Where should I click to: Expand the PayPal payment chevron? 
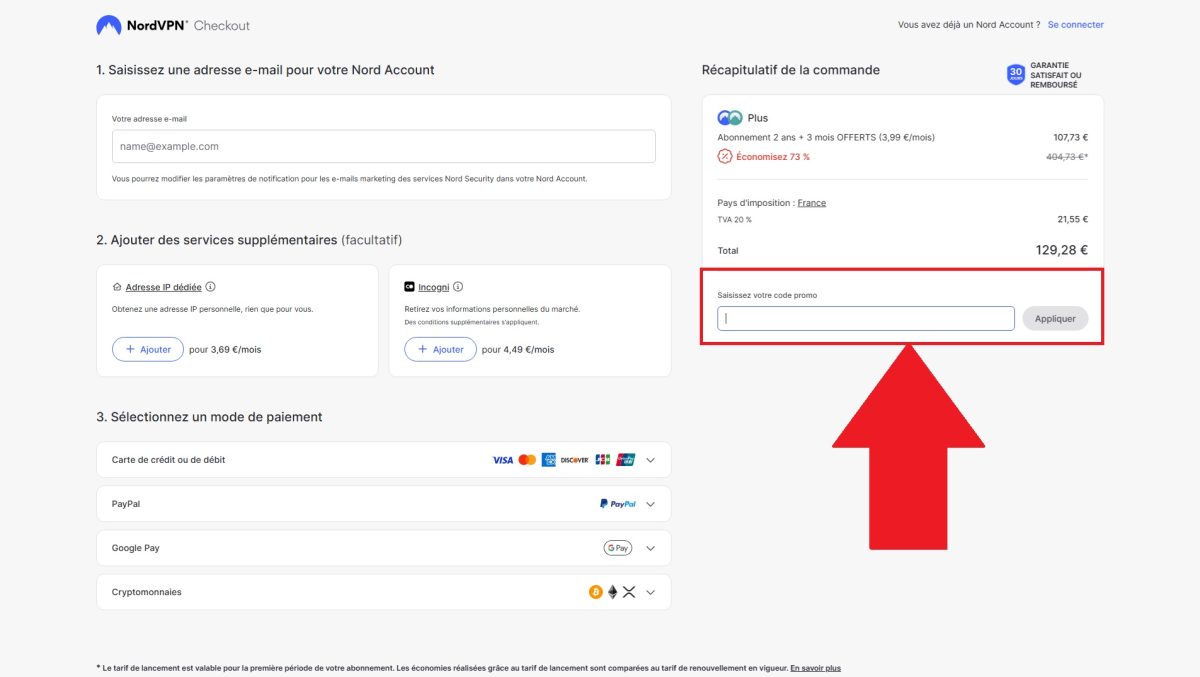pyautogui.click(x=650, y=504)
